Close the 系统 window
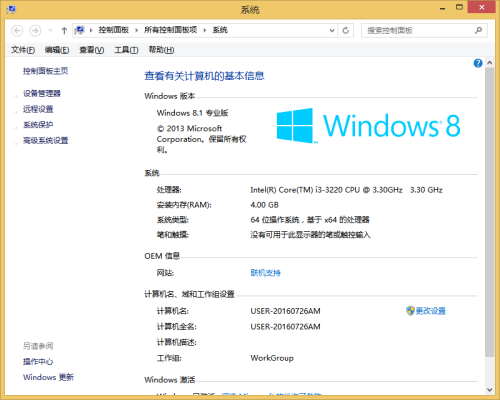Viewport: 500px width, 400px height. pos(481,7)
